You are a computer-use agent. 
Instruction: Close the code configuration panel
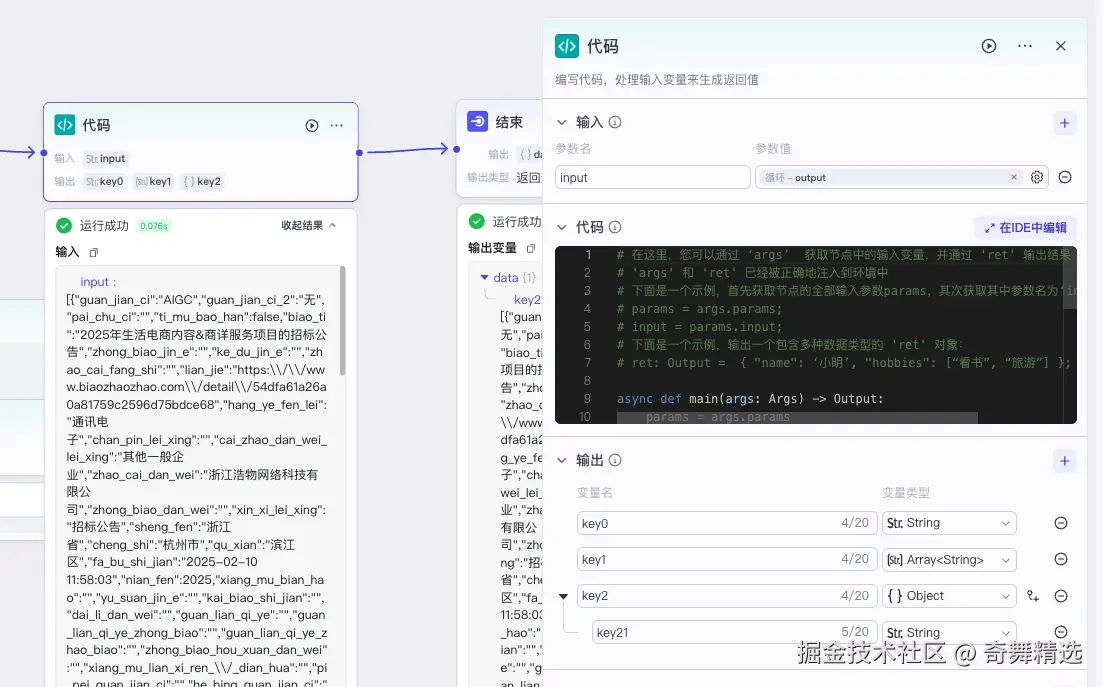1061,46
